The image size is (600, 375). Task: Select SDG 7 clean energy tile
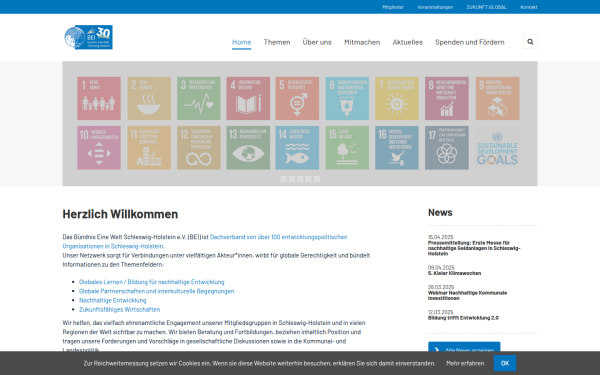397,98
